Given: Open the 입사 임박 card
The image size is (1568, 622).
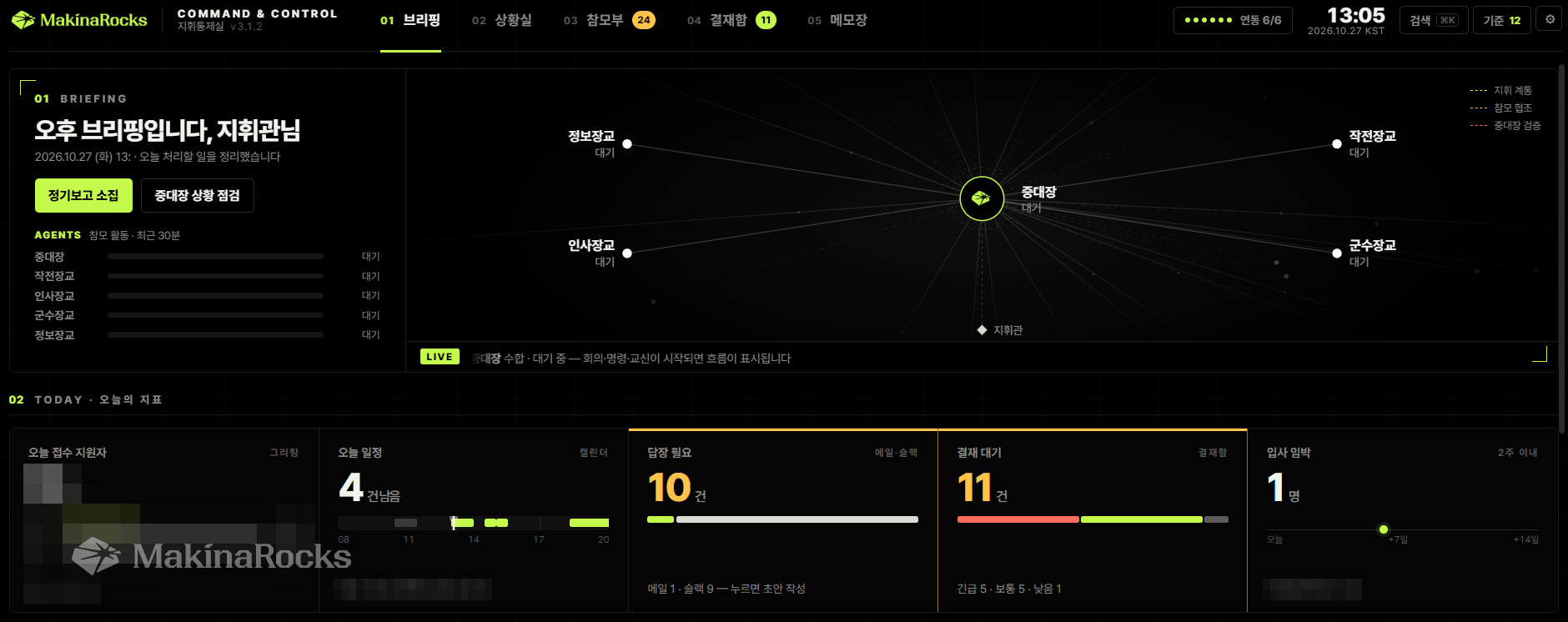Looking at the screenshot, I should (1402, 521).
